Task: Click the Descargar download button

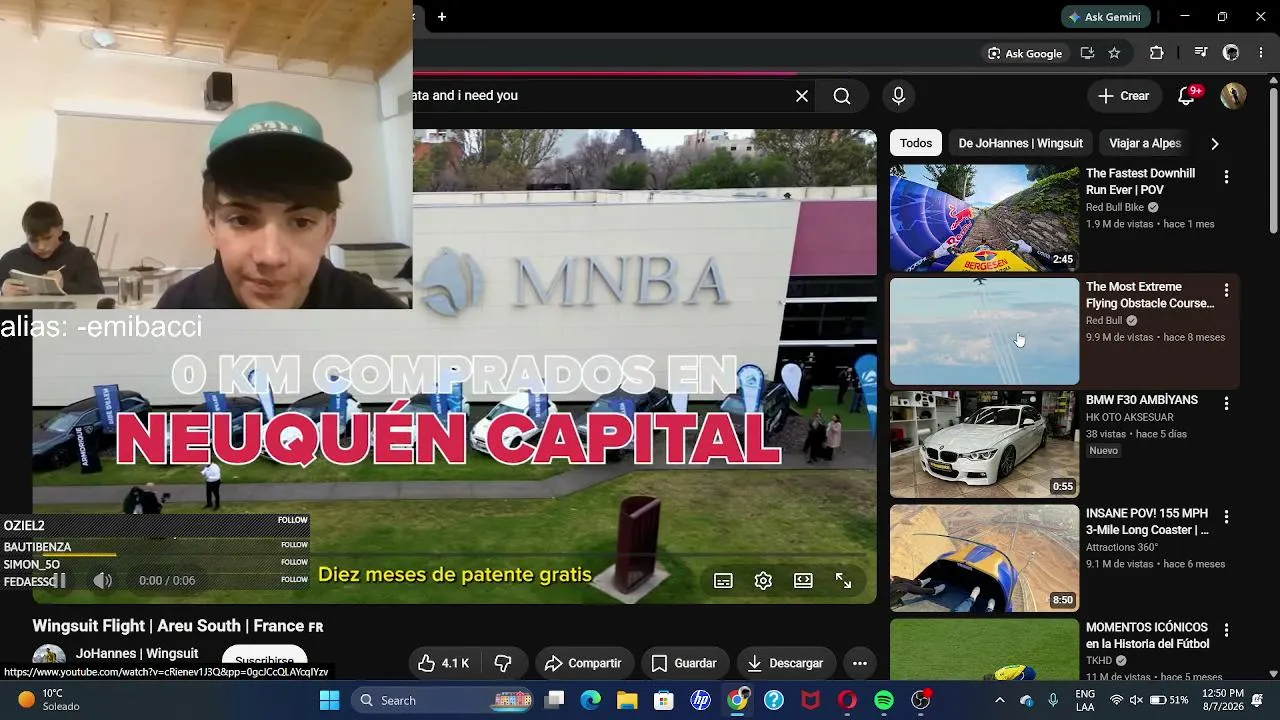Action: pos(786,663)
